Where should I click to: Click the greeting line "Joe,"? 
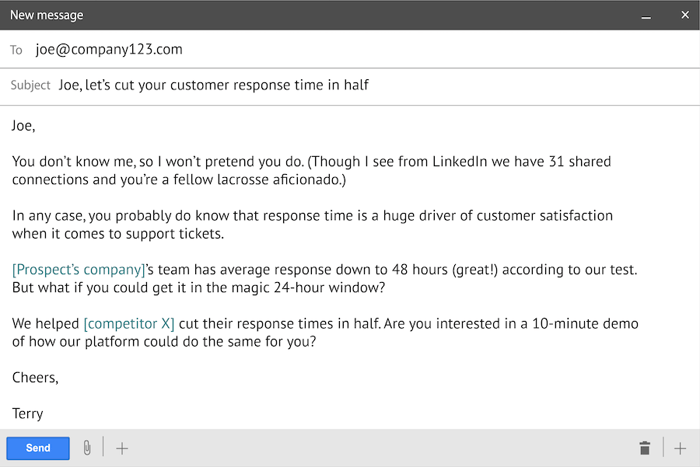click(x=22, y=126)
